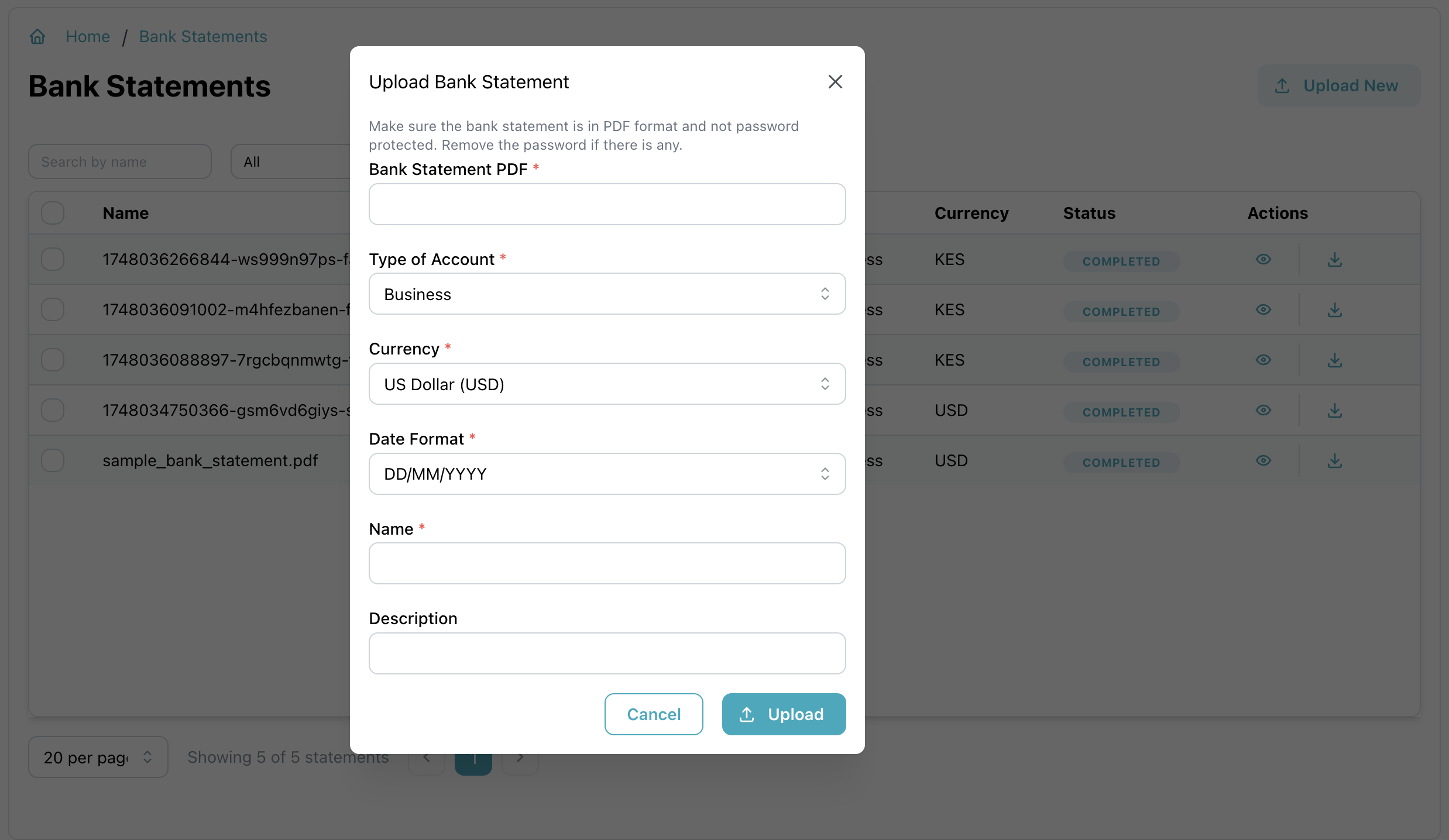
Task: Expand the Currency selector showing US Dollar
Action: pos(606,384)
